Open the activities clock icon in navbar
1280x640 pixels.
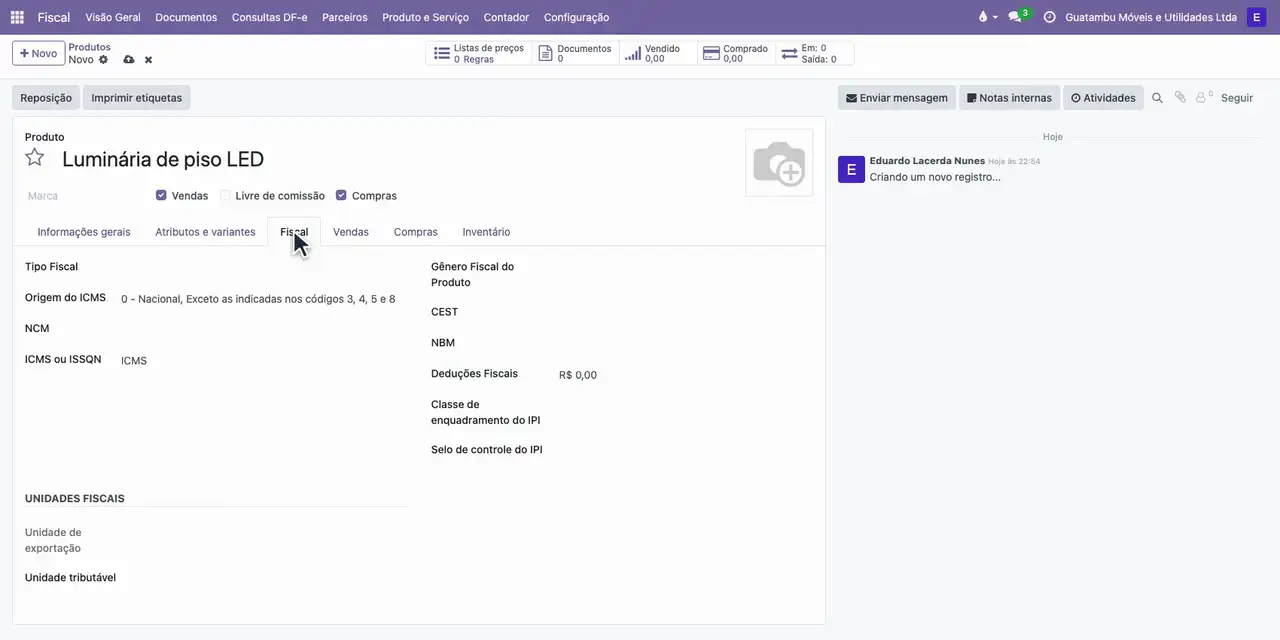click(1049, 17)
